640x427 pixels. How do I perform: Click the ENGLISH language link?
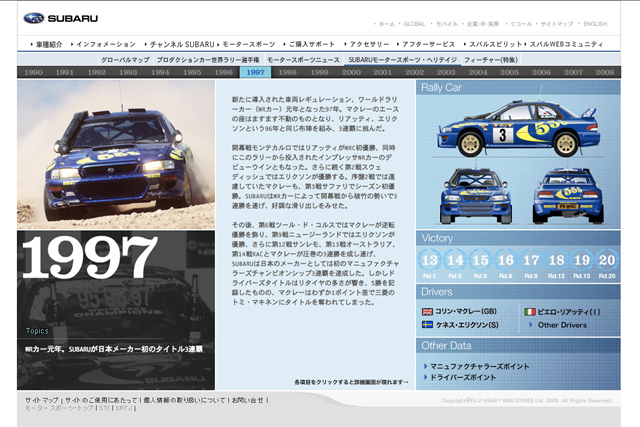pos(595,23)
